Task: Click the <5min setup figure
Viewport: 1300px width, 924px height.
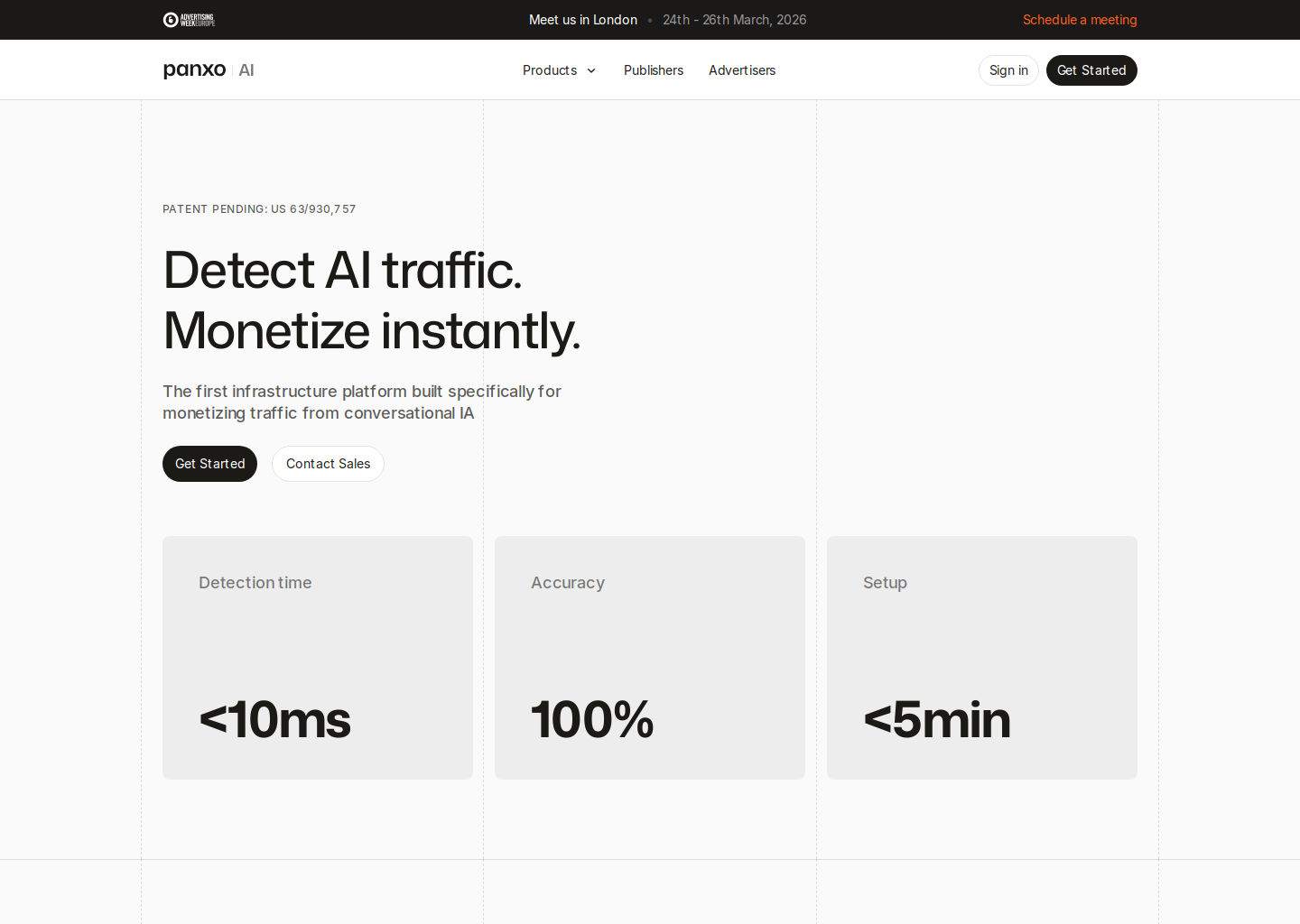Action: (937, 720)
